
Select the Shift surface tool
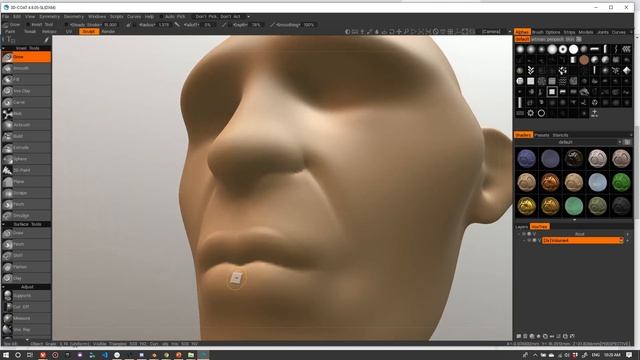pos(26,256)
